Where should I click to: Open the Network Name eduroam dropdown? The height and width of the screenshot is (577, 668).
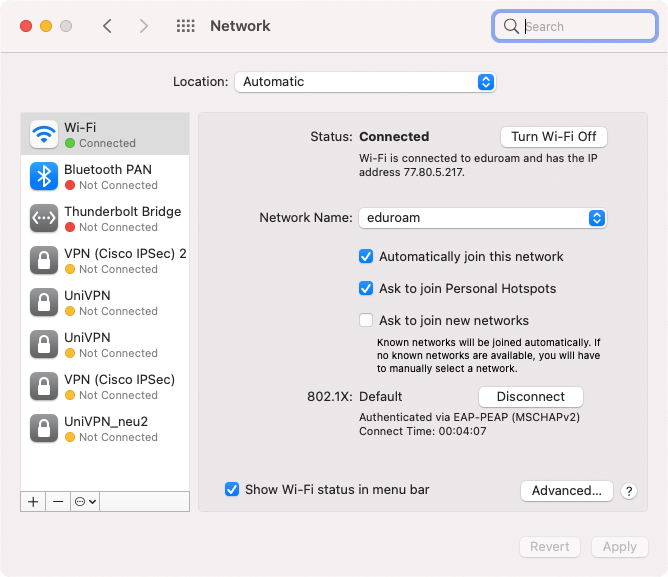[x=483, y=218]
